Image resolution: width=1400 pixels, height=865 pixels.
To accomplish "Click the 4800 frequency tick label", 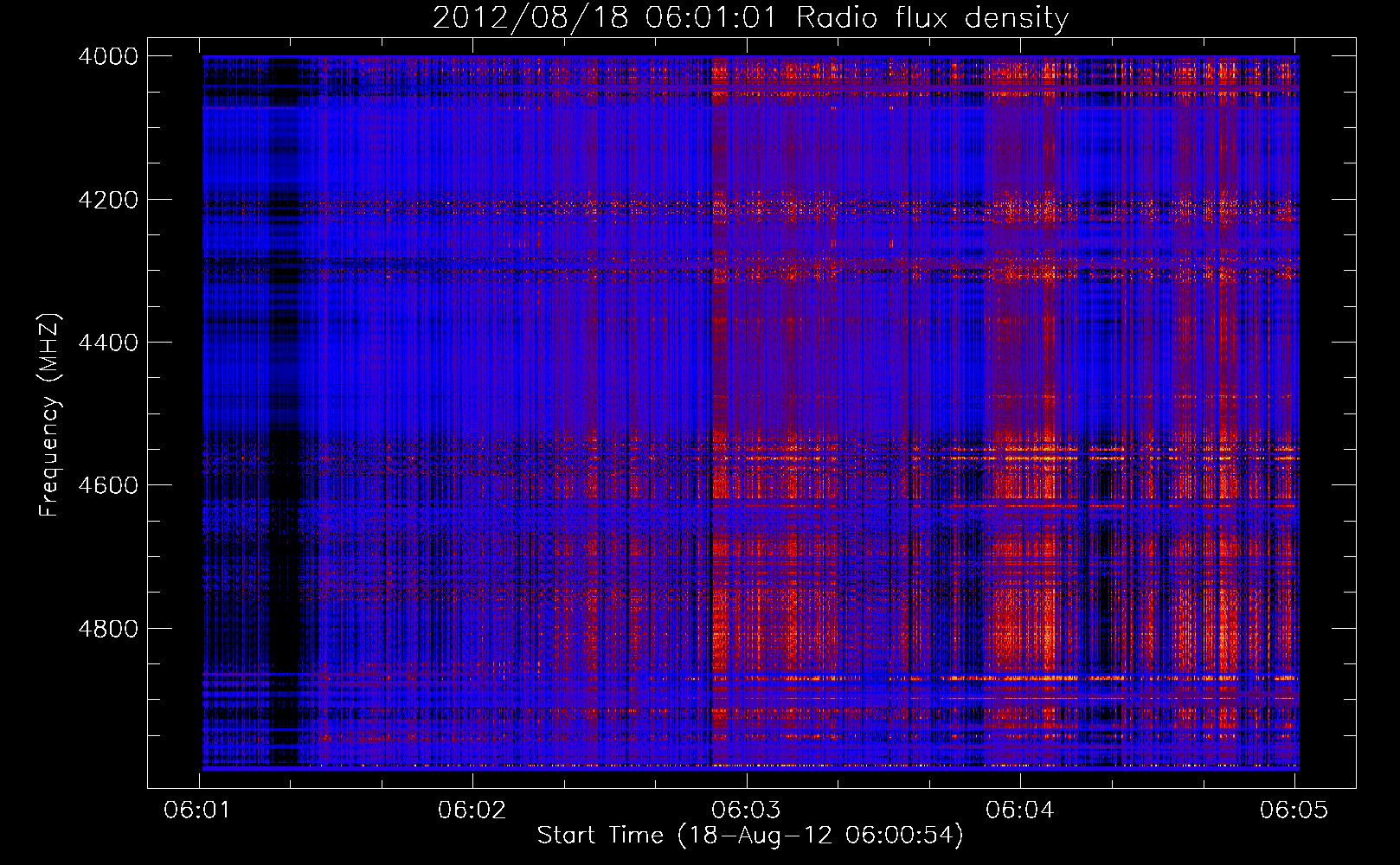I will click(x=108, y=629).
